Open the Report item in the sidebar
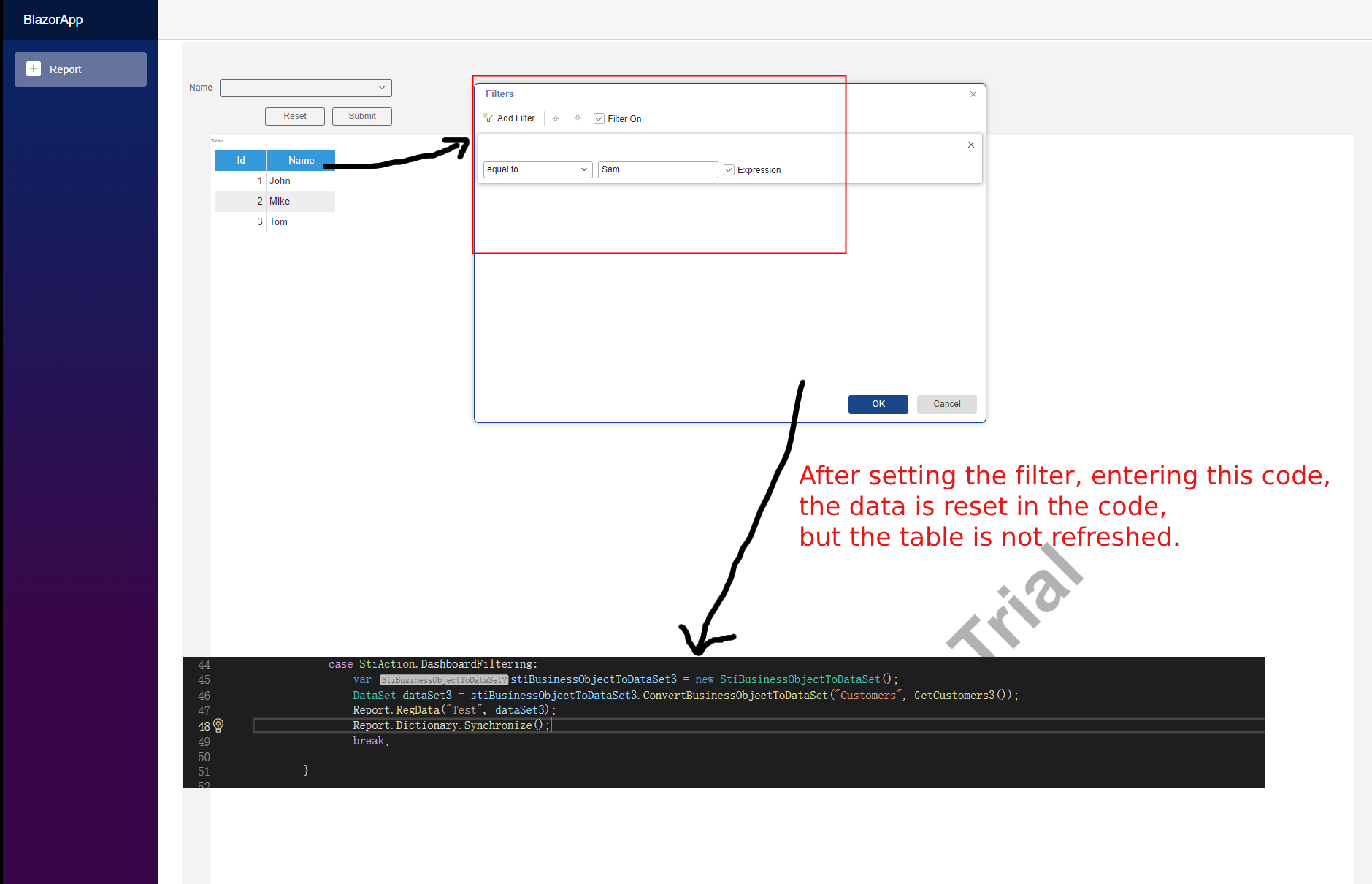 click(80, 69)
